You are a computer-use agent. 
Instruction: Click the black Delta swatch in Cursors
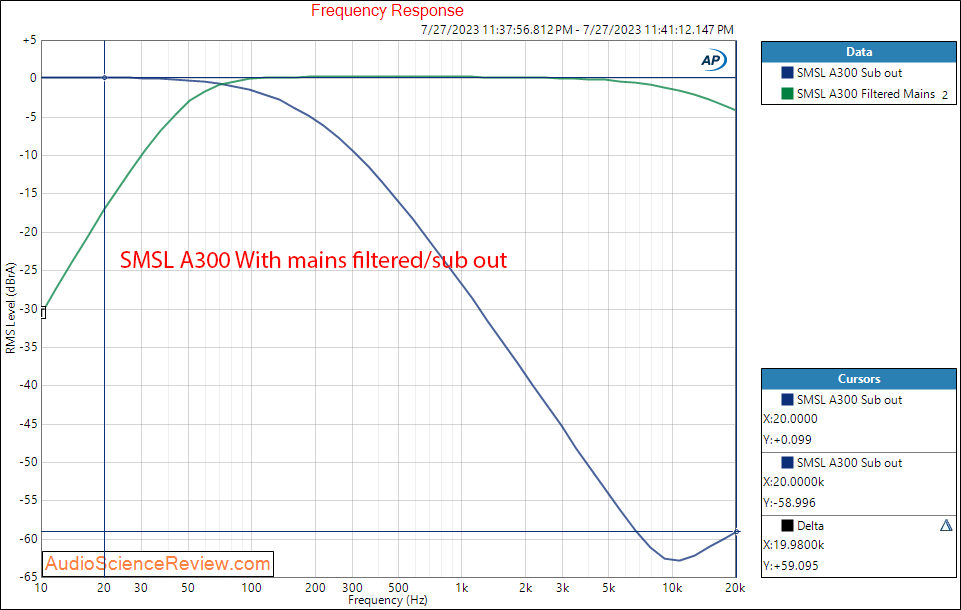coord(788,525)
